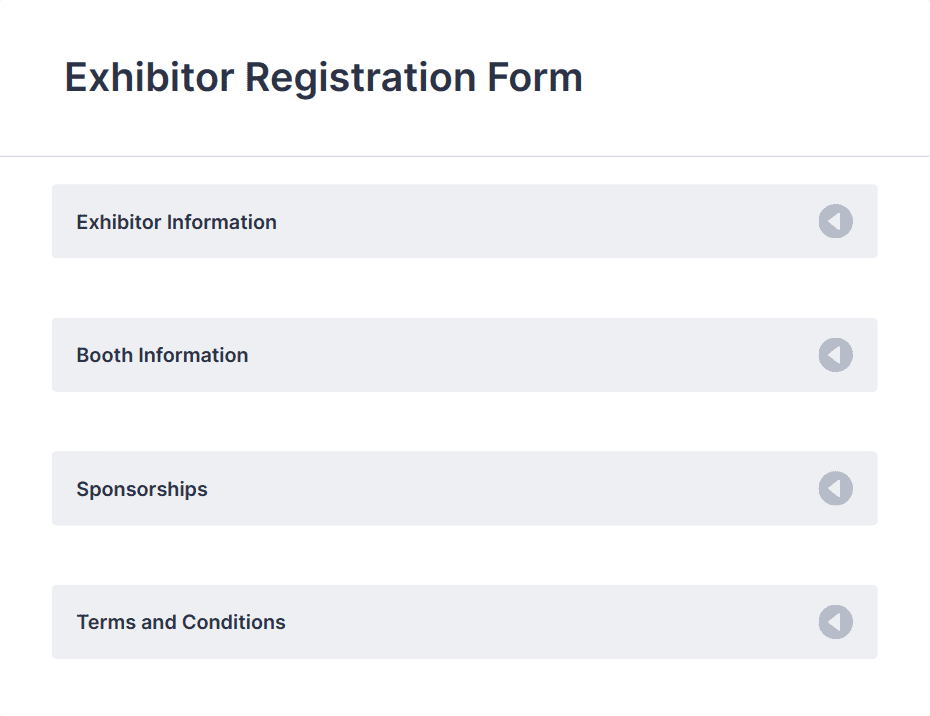Select the Sponsorships header bar

point(463,488)
